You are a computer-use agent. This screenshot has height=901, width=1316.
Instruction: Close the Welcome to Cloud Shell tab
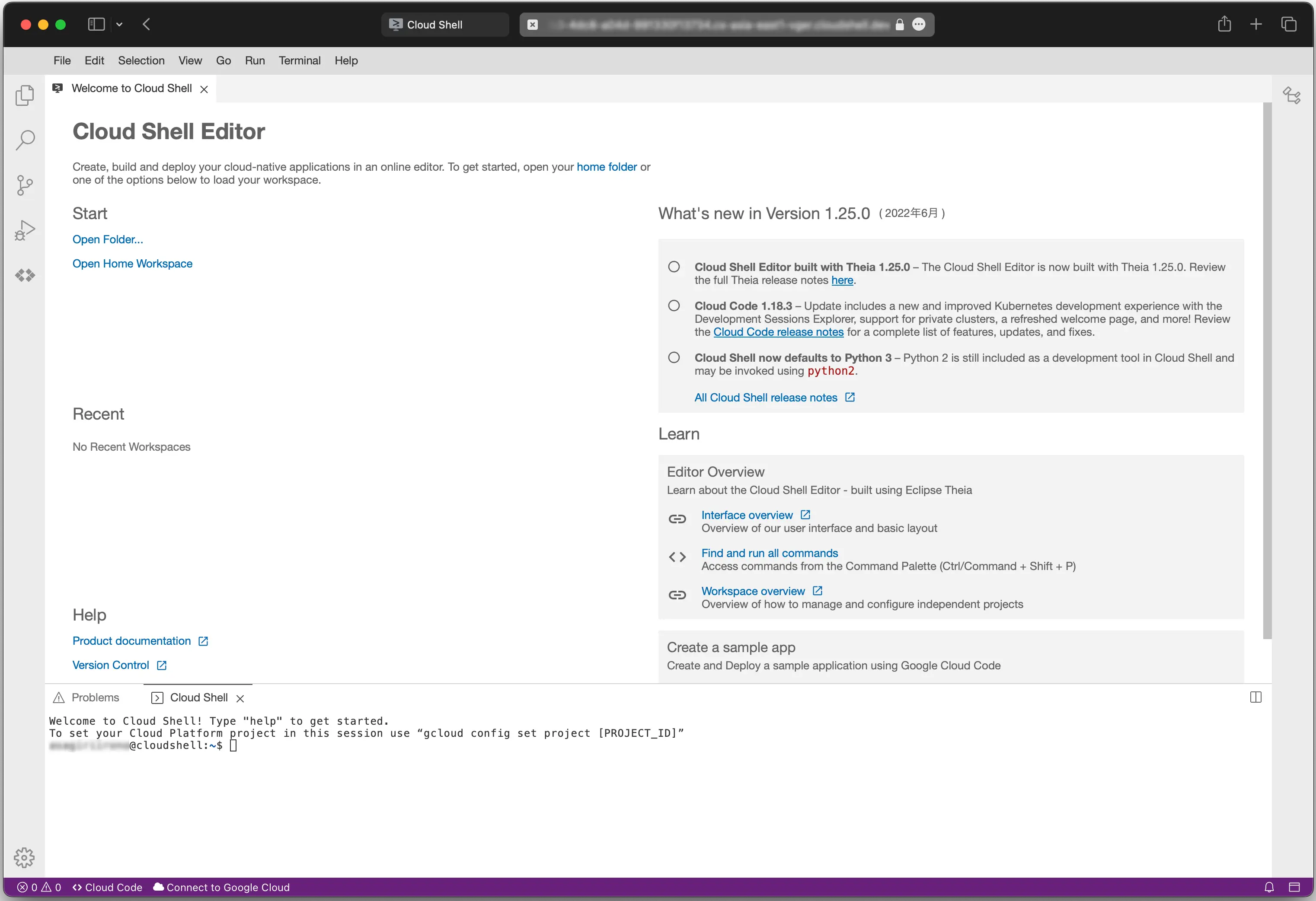[x=204, y=89]
